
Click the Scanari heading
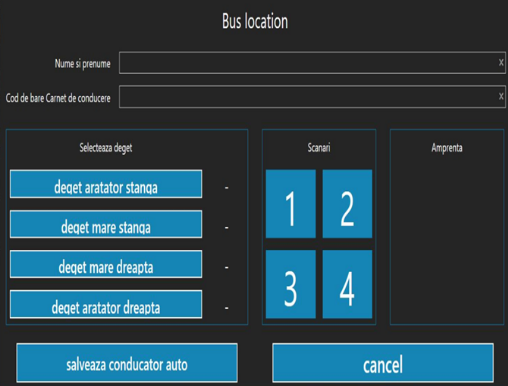[x=319, y=147]
